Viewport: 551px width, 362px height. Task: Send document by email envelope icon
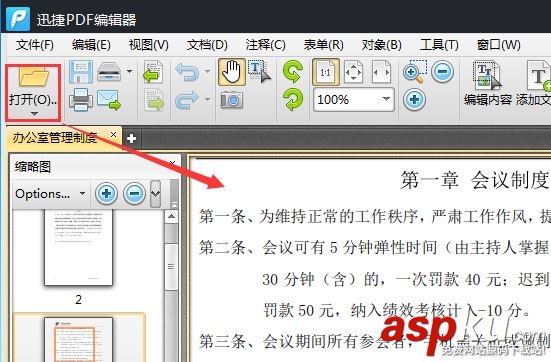109,101
